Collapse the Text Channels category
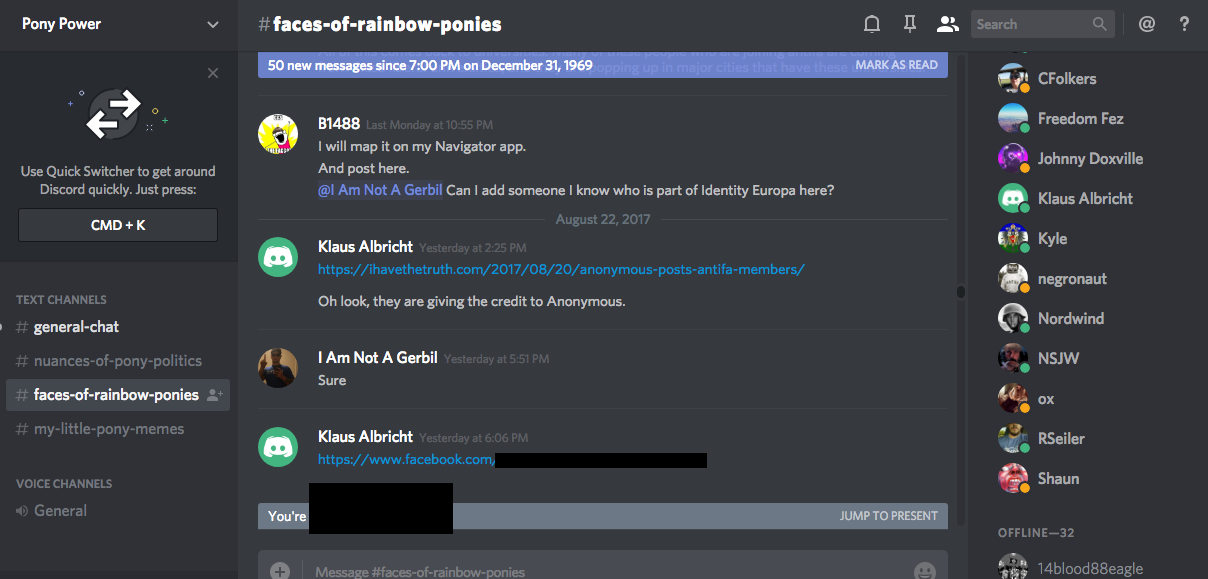1208x579 pixels. tap(61, 299)
